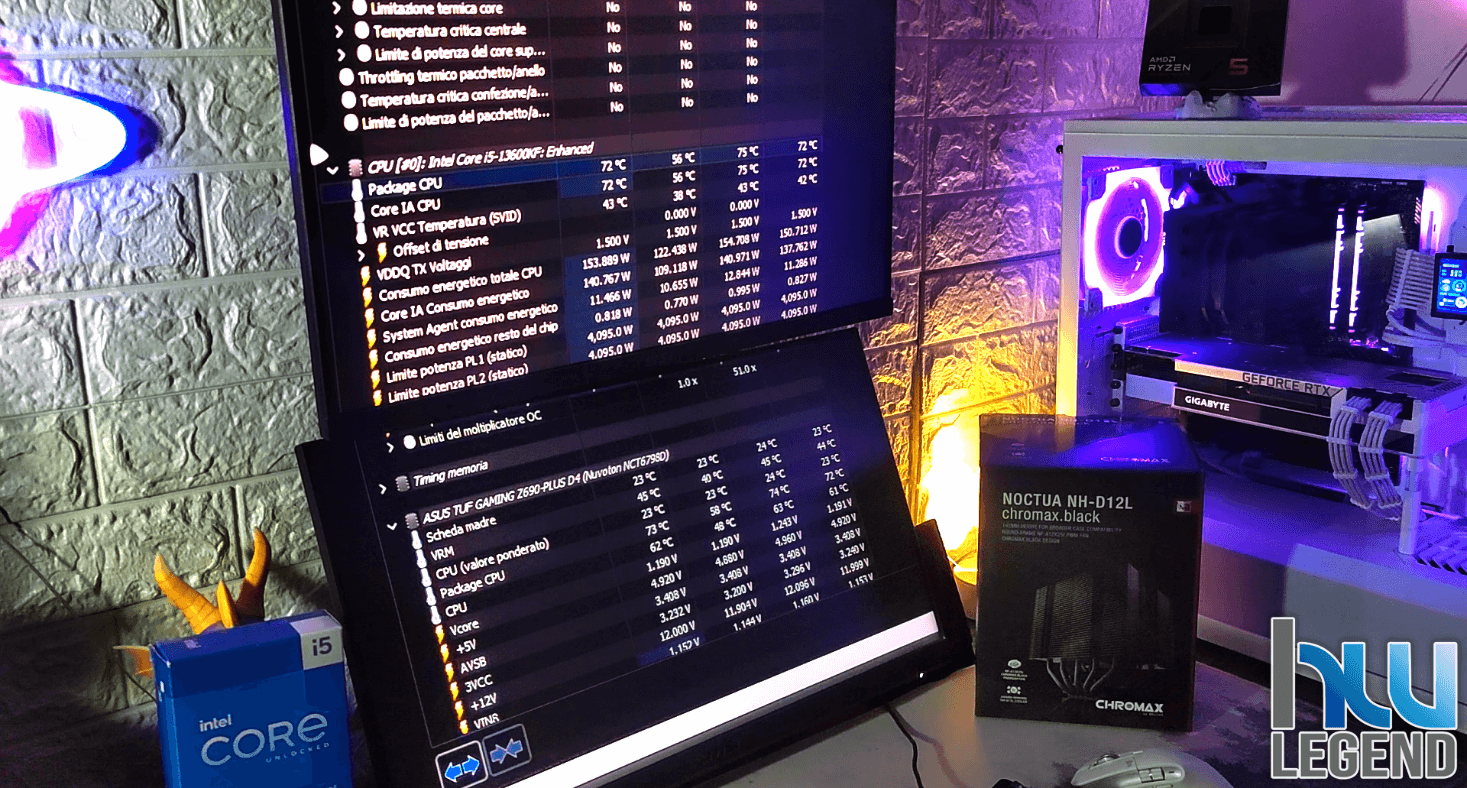Screen dimensions: 1467x788
Task: Expand Limite di potenza del core sup row
Action: 341,54
